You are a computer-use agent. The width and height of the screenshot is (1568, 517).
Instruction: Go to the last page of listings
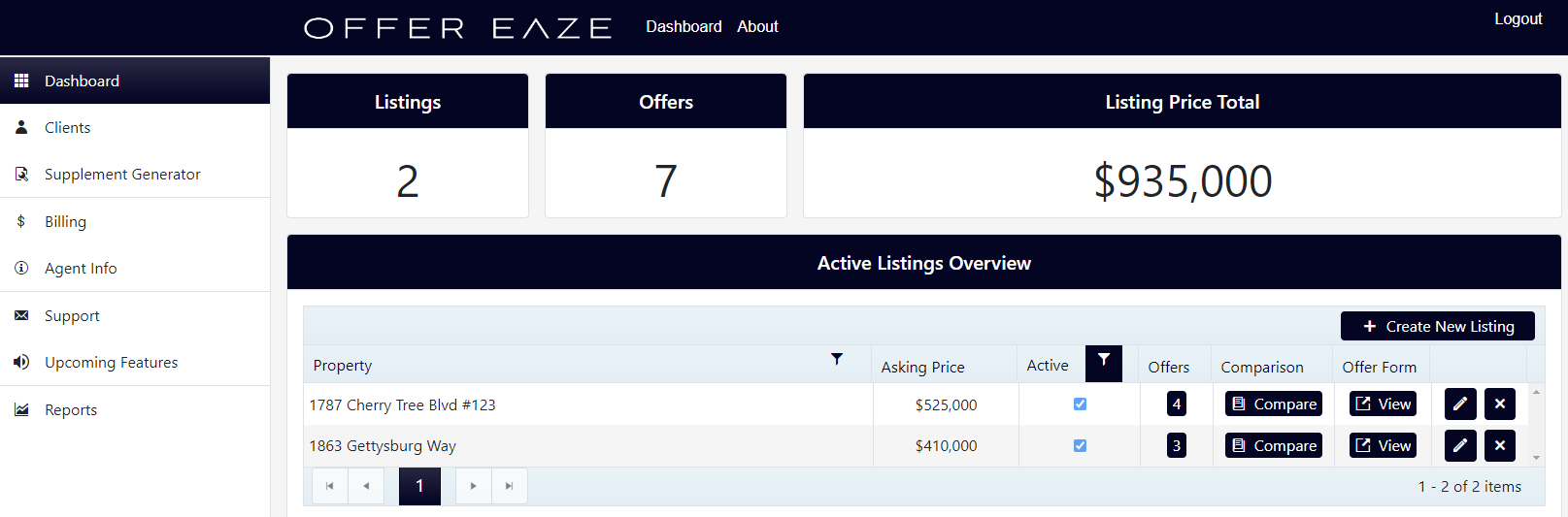[x=510, y=486]
